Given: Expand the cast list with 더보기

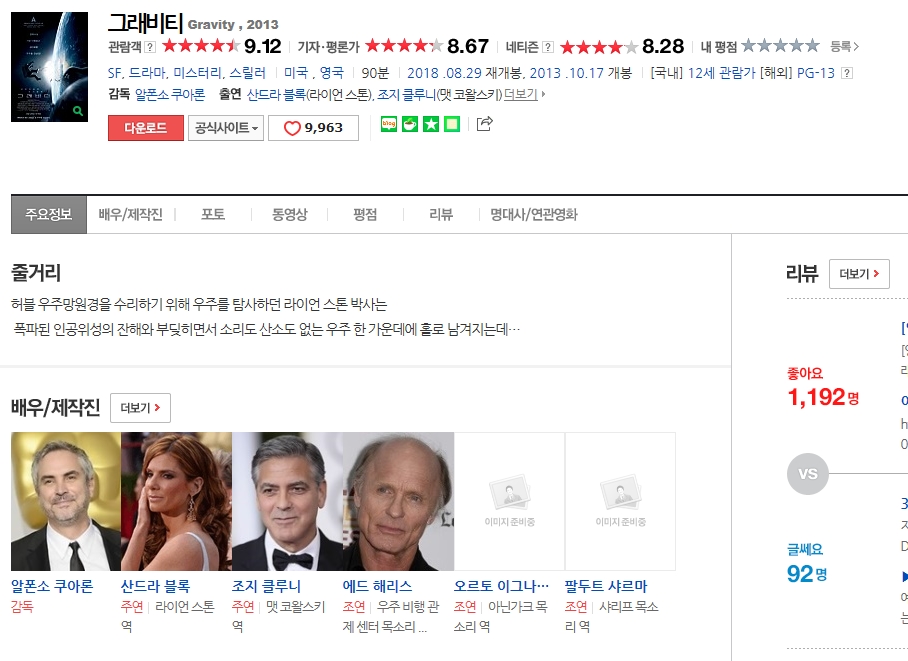Looking at the screenshot, I should [x=524, y=94].
